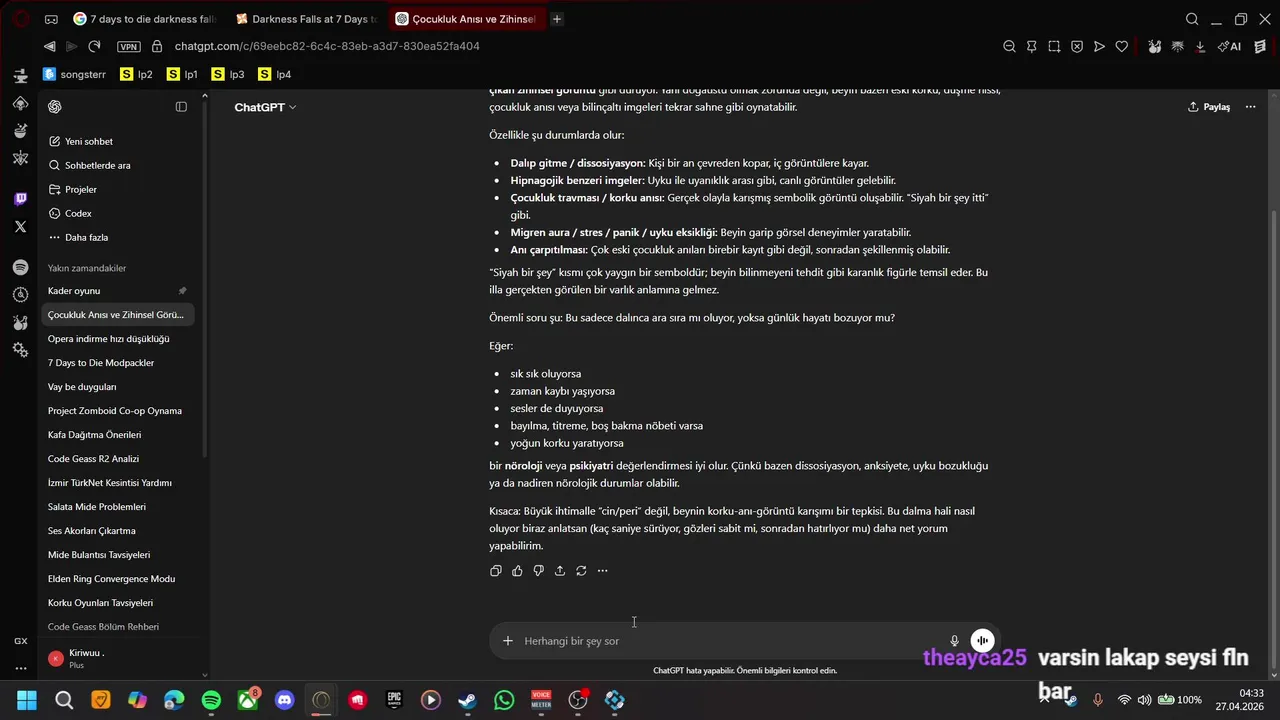Regenerate the ChatGPT response
1280x720 pixels.
point(581,571)
